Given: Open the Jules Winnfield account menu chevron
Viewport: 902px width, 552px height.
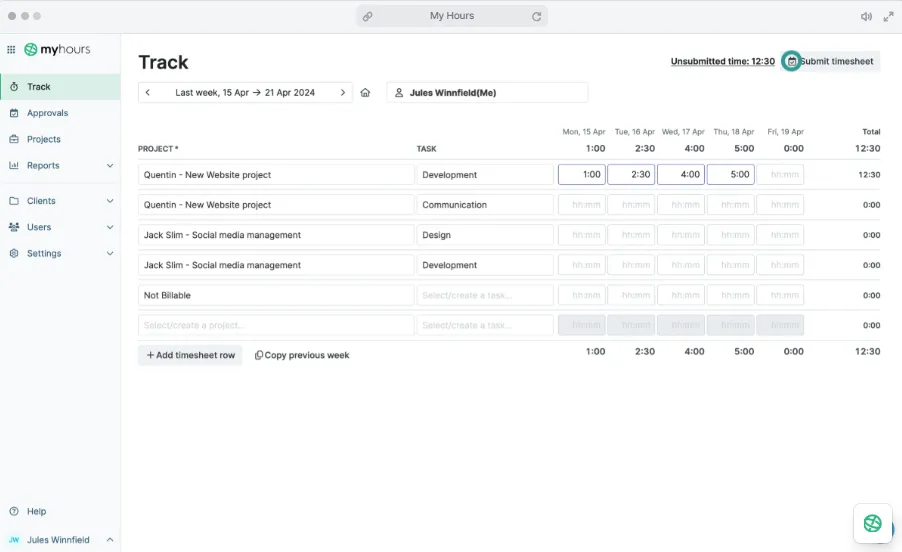Looking at the screenshot, I should click(110, 540).
